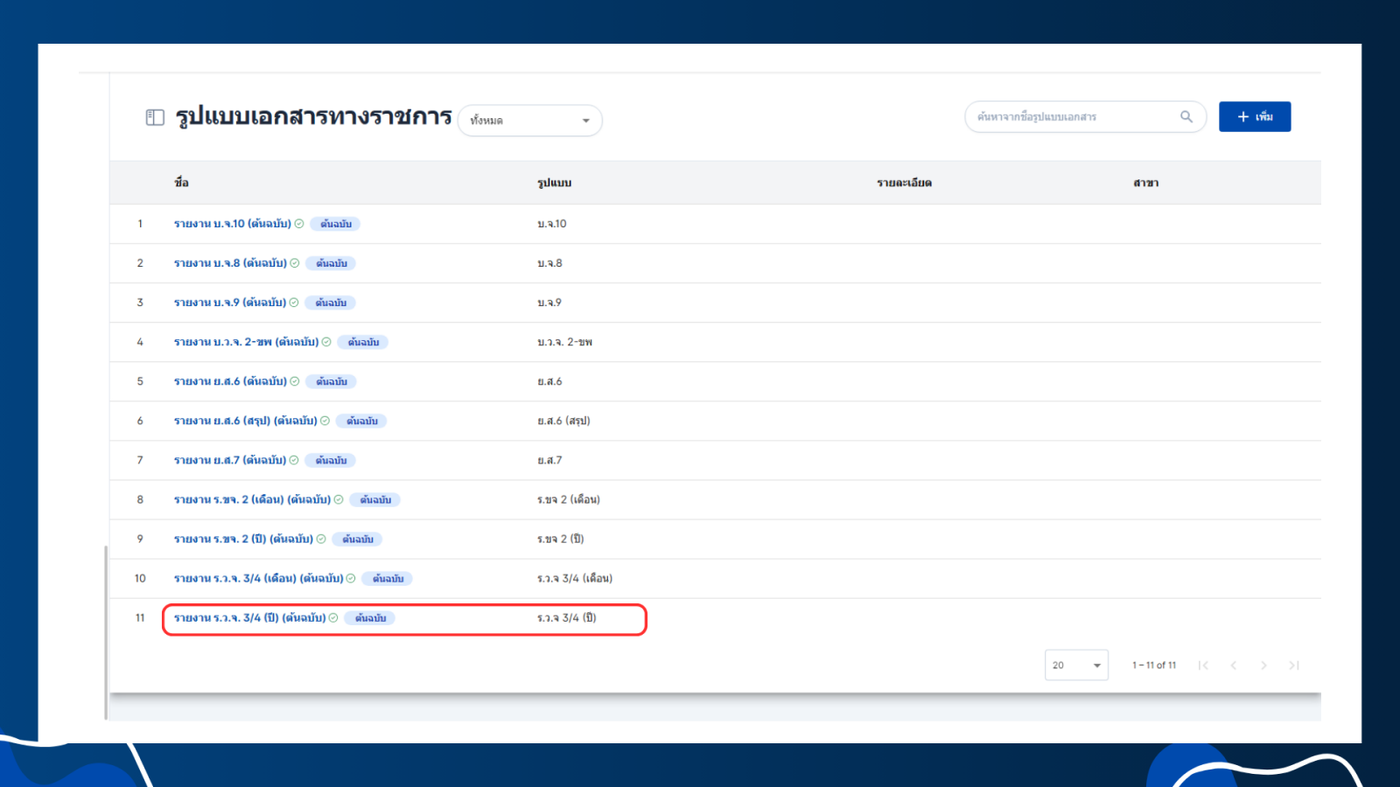The image size is (1400, 787).
Task: Click the check icon beside รายงาน ร.ว.จ. 3/4 (เดือน)
Action: [x=351, y=578]
